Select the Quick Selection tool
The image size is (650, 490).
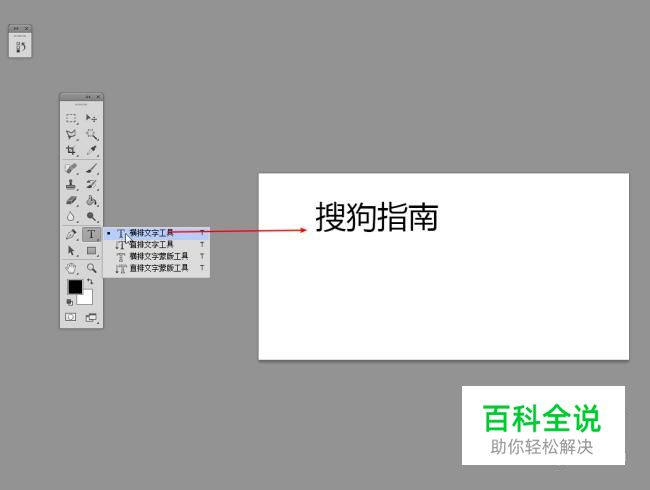tap(91, 134)
